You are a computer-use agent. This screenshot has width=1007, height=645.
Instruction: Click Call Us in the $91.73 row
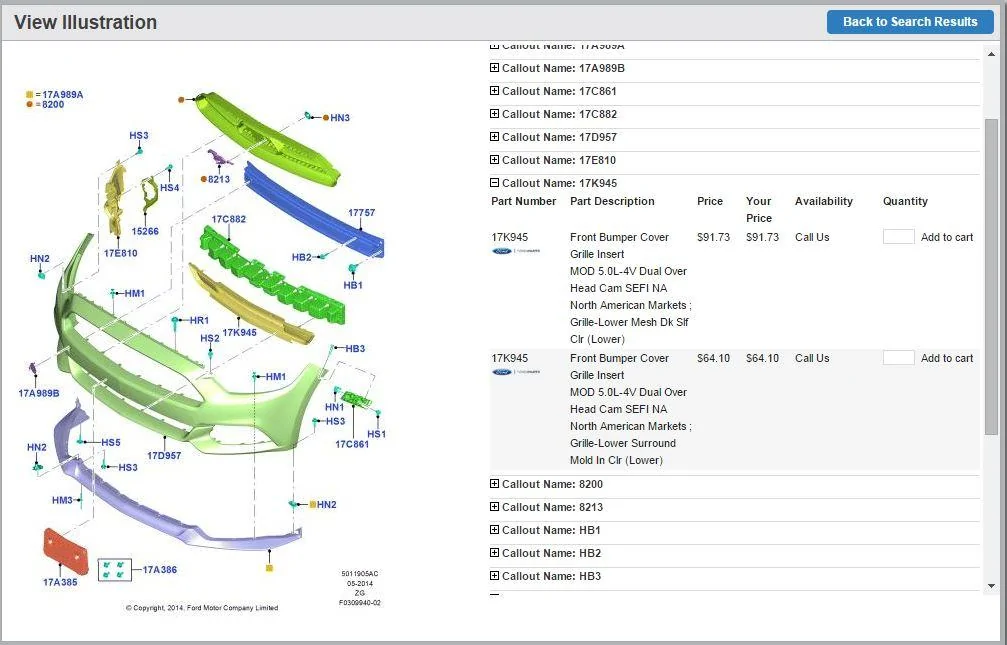click(812, 237)
